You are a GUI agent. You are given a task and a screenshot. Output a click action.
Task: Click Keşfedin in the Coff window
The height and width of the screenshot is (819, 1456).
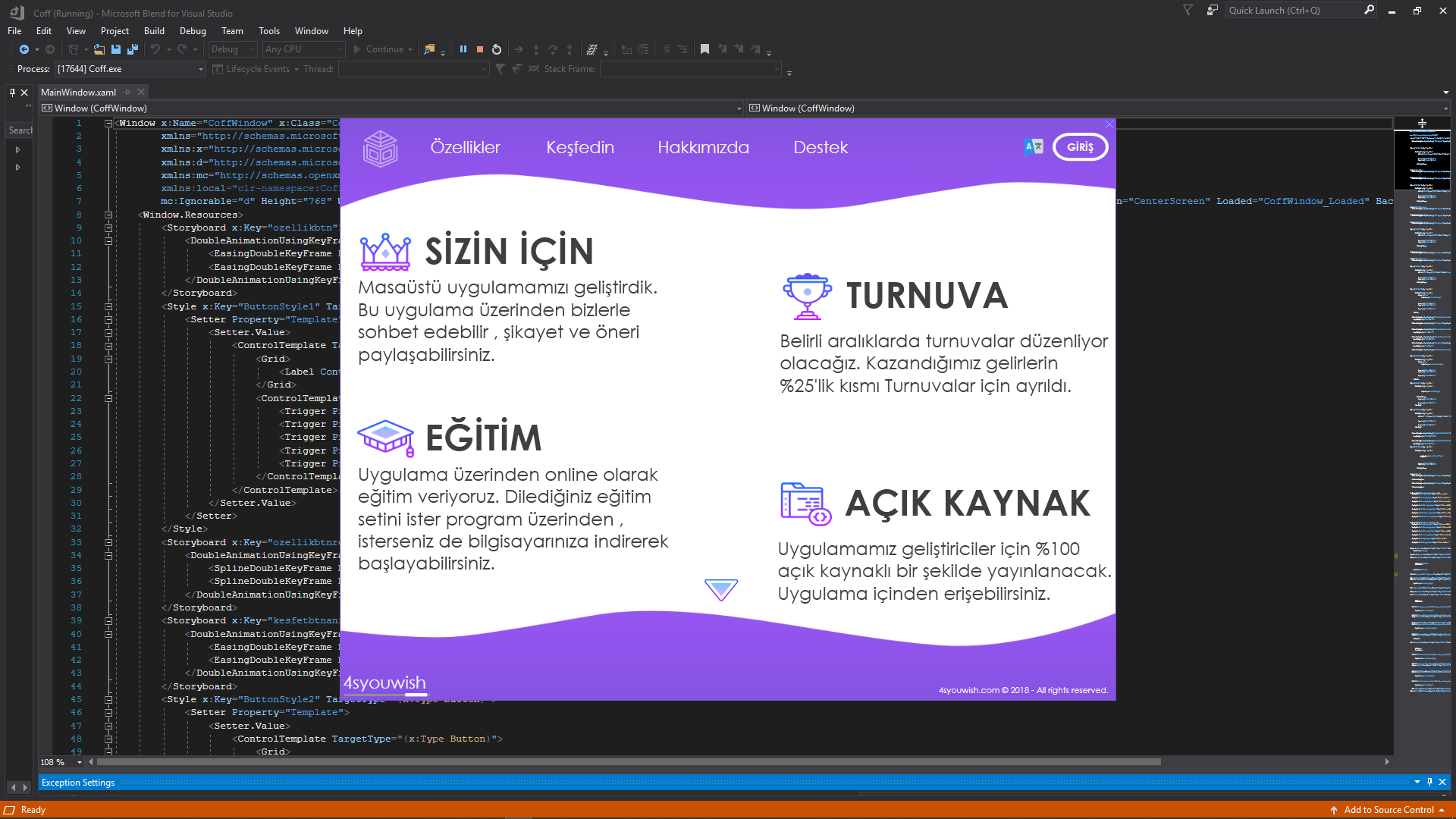(580, 147)
